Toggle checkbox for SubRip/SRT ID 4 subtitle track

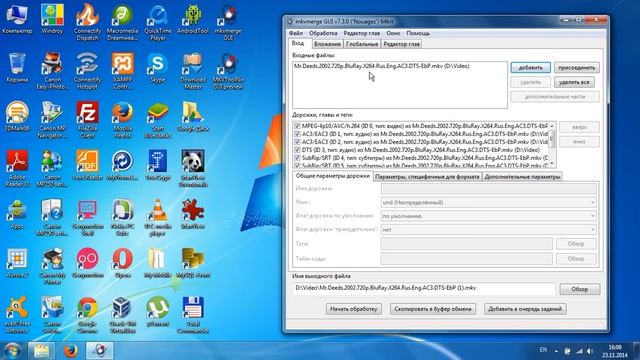(x=297, y=158)
